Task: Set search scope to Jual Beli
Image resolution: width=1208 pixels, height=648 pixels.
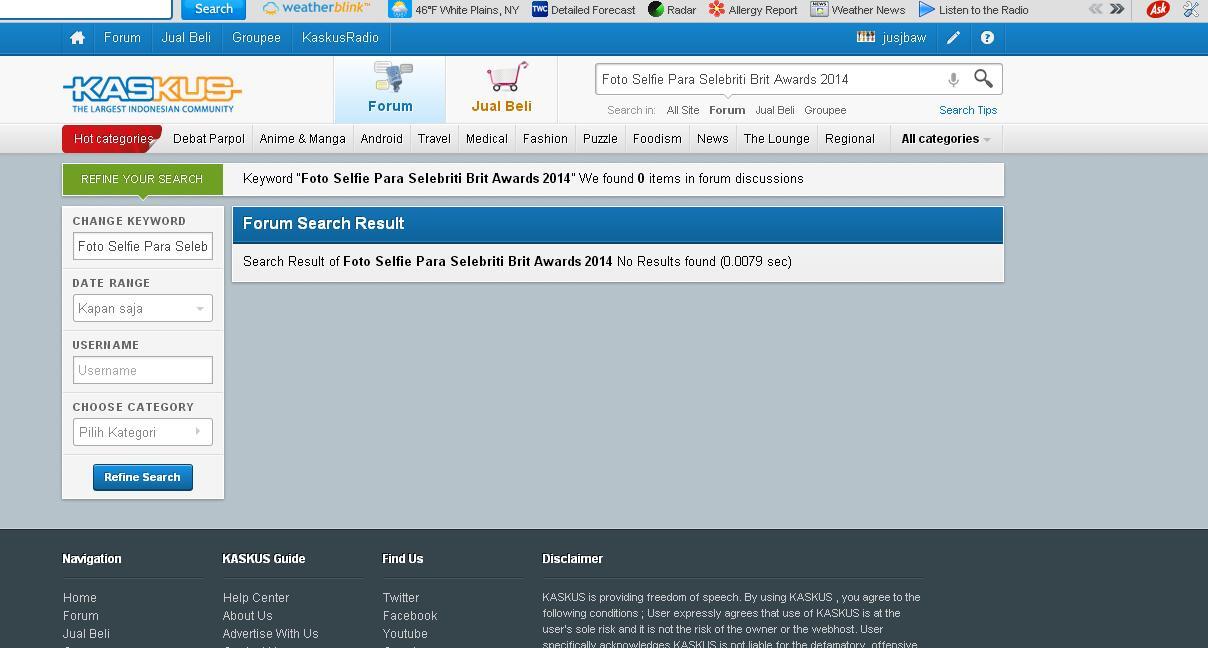Action: pos(775,110)
